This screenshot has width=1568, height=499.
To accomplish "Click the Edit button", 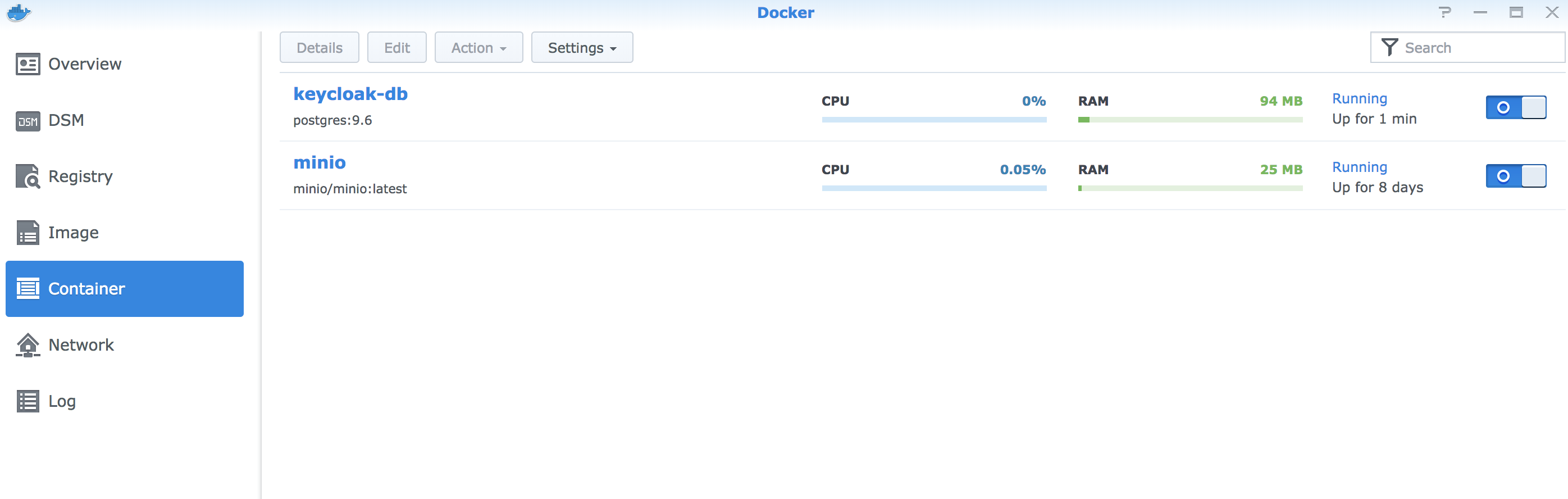I will pyautogui.click(x=396, y=48).
